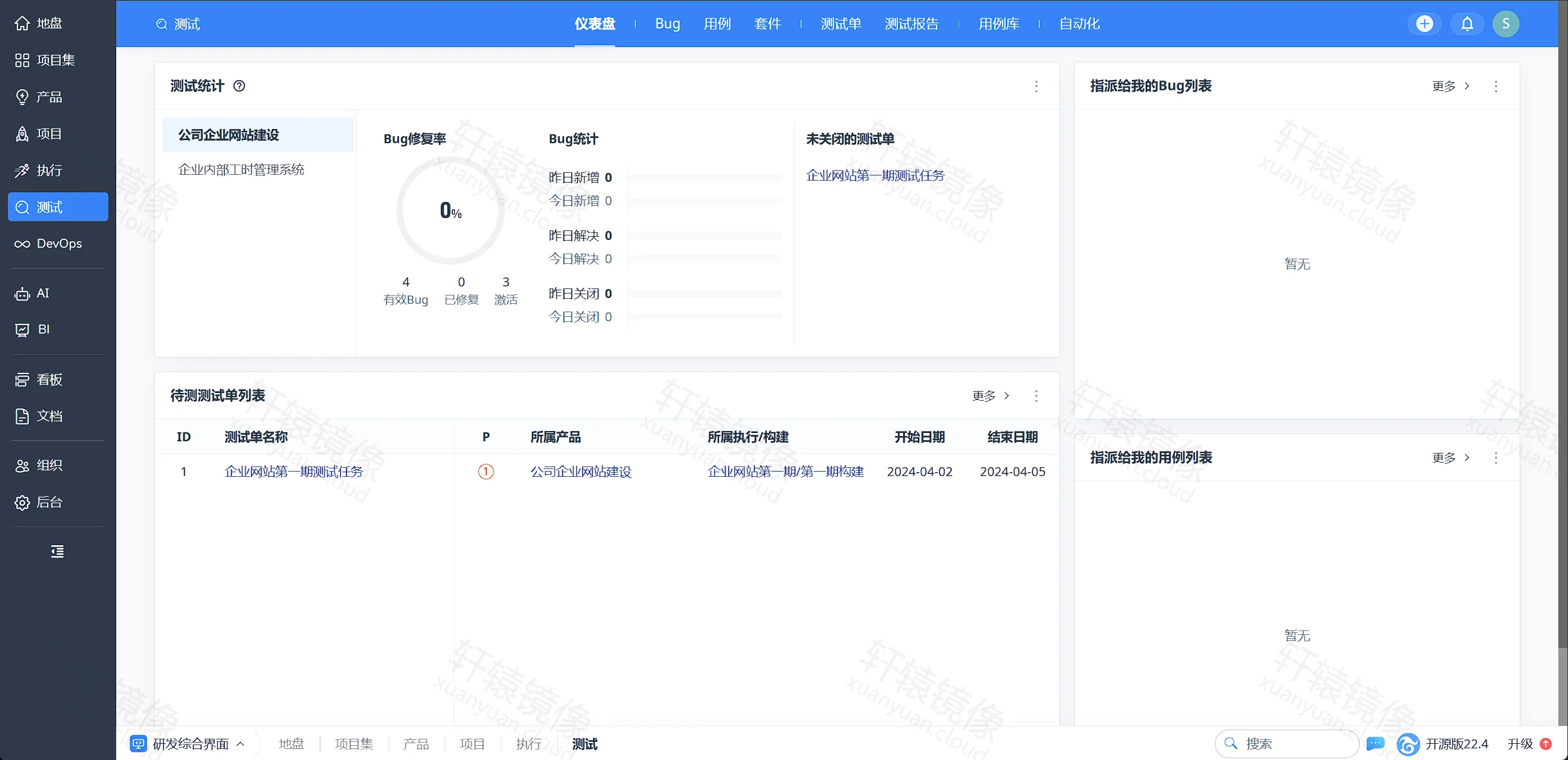
Task: Open the 产品 product sidebar item
Action: (57, 97)
